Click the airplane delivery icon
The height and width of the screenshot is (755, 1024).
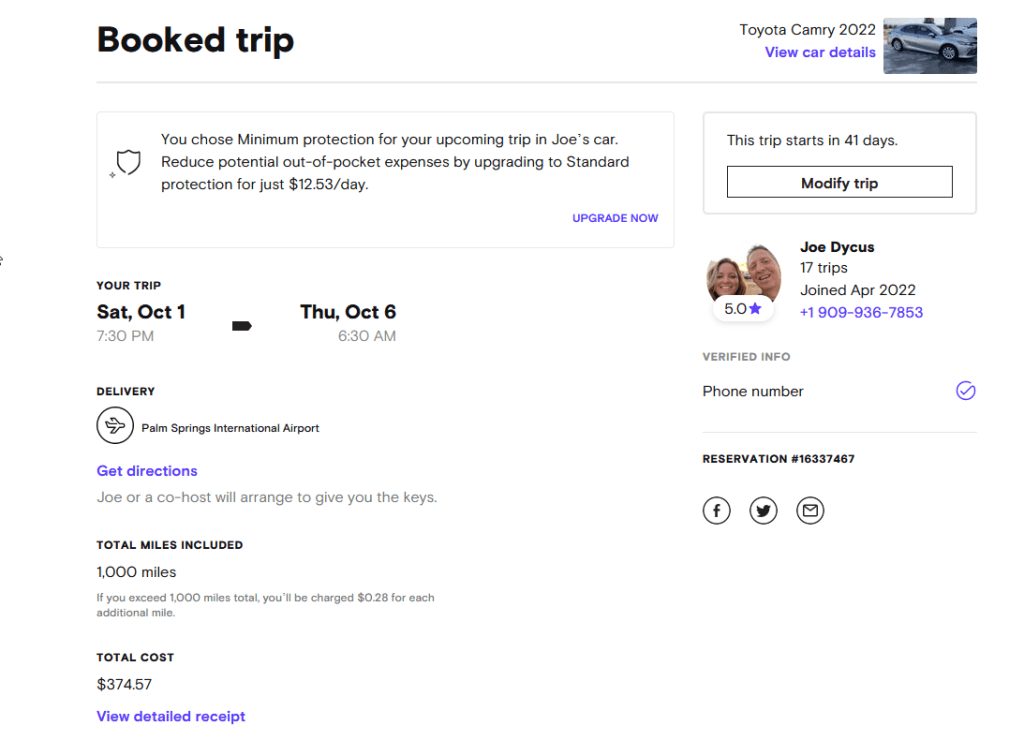tap(115, 426)
